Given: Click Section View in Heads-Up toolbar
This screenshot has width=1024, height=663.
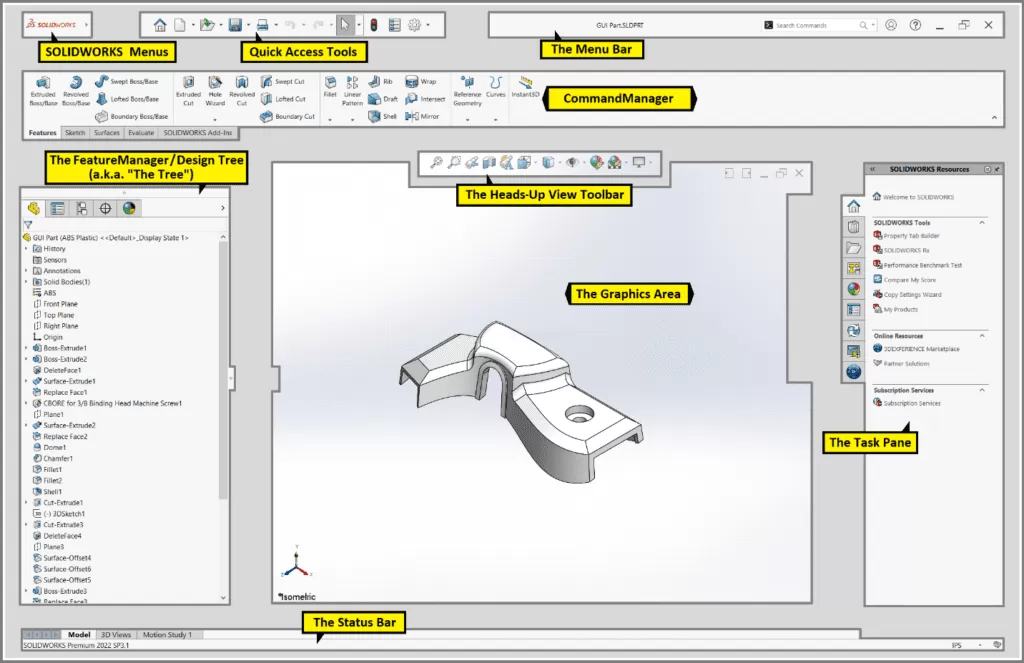Looking at the screenshot, I should coord(489,163).
